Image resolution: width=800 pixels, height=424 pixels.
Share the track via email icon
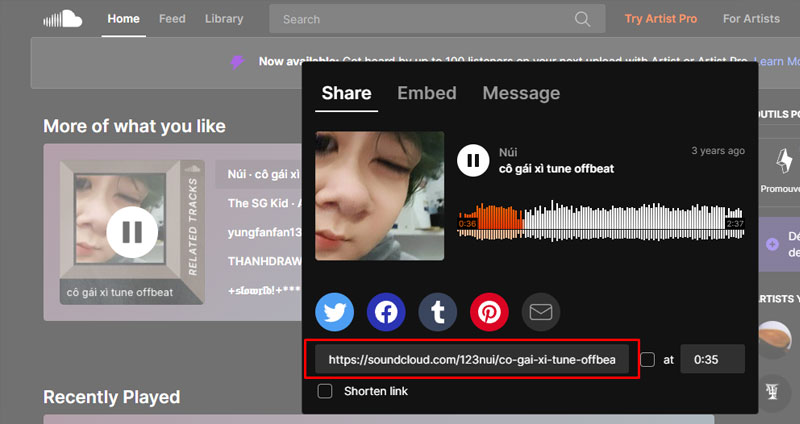[541, 312]
